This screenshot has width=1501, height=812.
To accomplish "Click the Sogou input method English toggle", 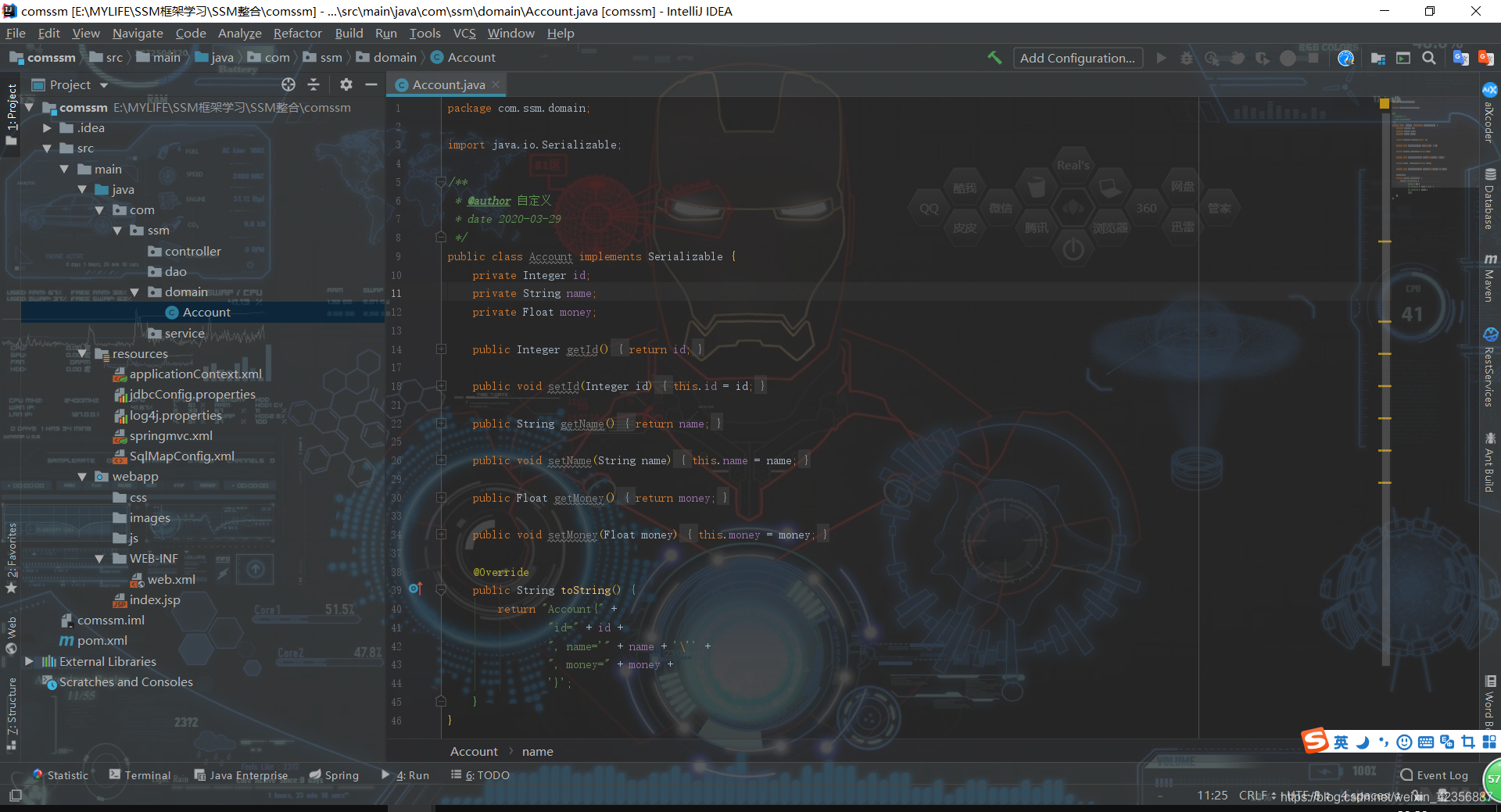I will pos(1340,742).
